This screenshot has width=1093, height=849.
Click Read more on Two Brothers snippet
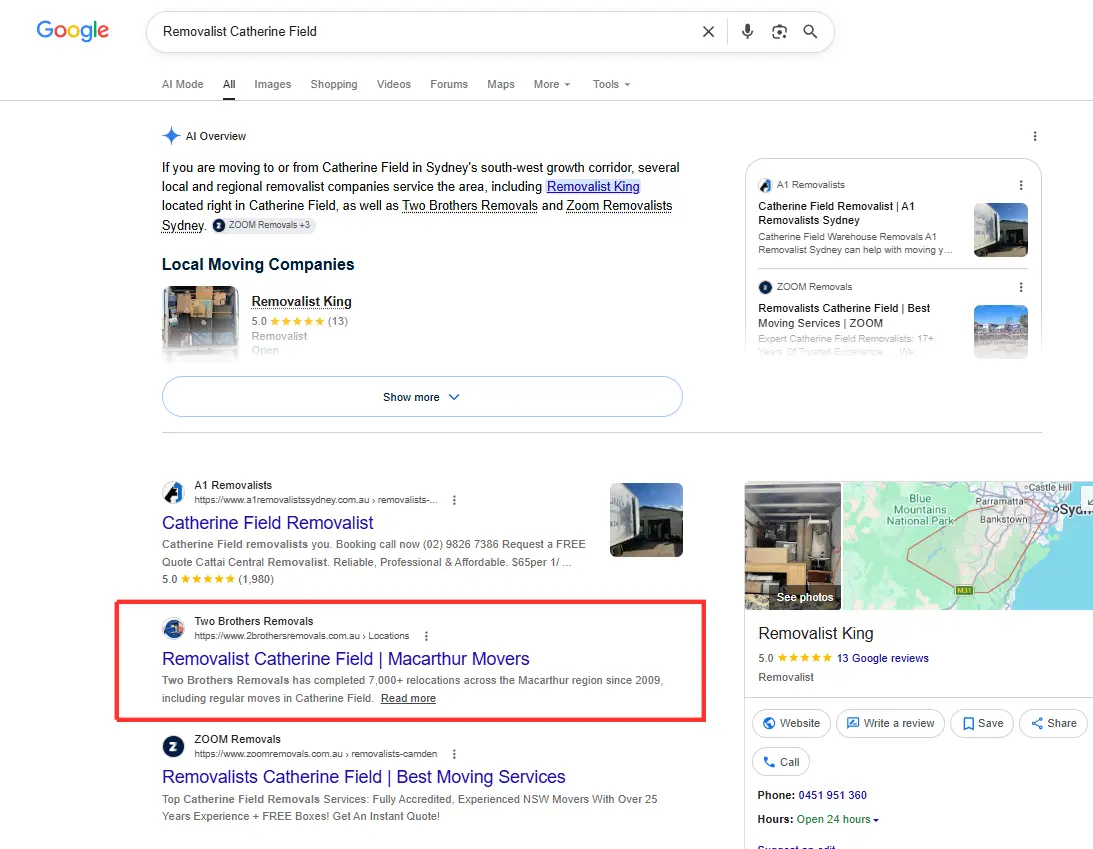click(x=408, y=698)
